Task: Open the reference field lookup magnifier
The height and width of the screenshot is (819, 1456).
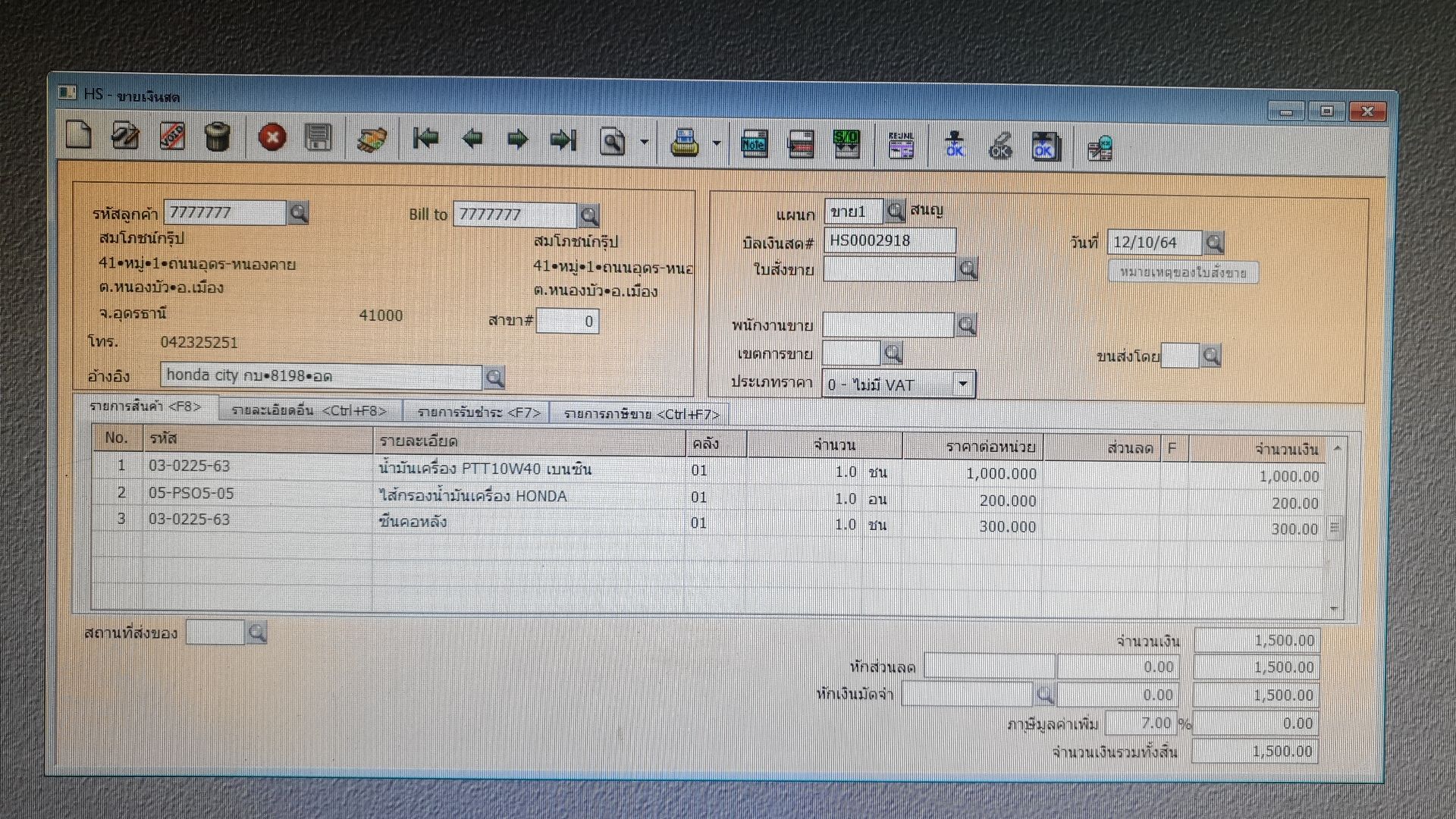Action: click(x=494, y=377)
